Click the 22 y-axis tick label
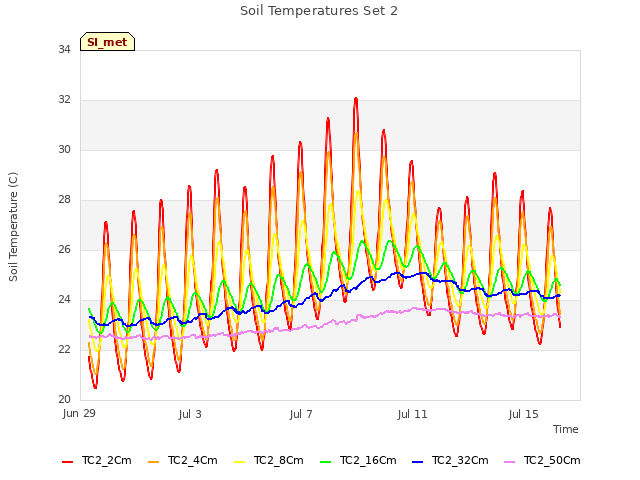The width and height of the screenshot is (640, 480). tap(64, 350)
